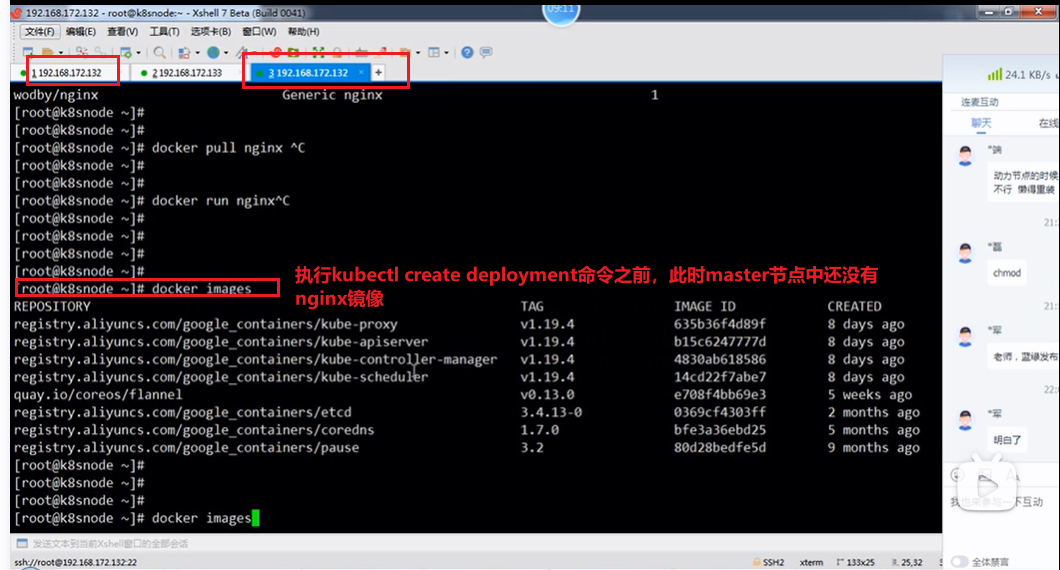1060x570 pixels.
Task: Toggle the 全体禁言 mute-all switch
Action: (959, 561)
